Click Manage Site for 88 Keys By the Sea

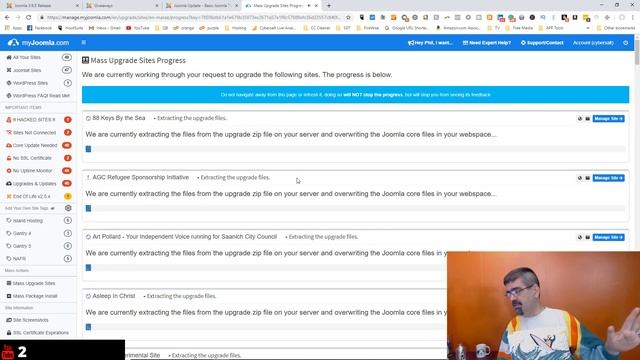coord(608,119)
